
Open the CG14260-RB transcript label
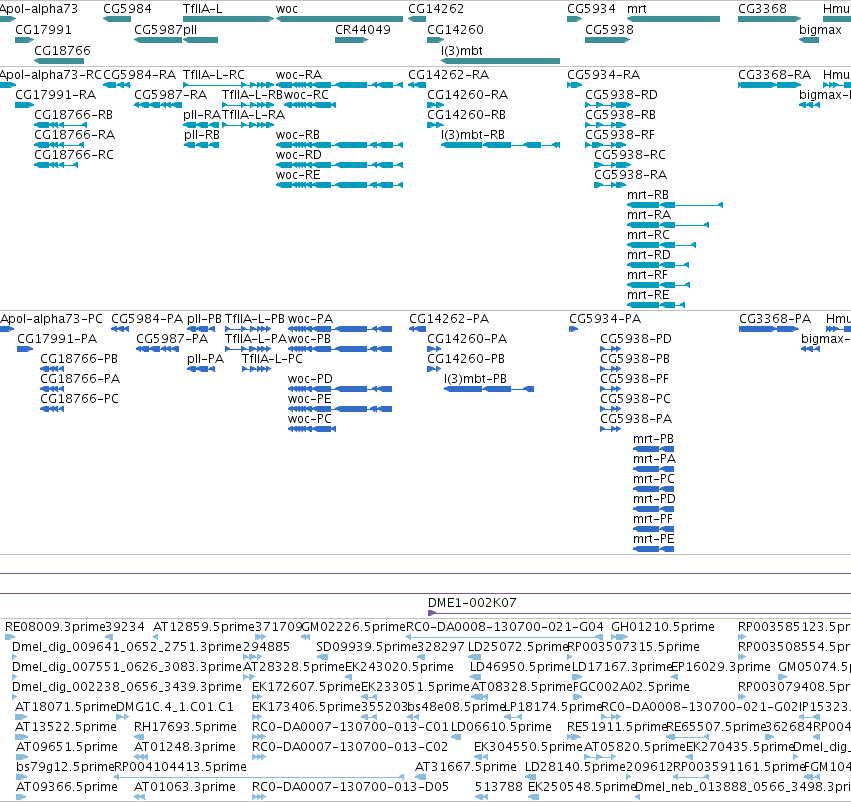point(466,114)
